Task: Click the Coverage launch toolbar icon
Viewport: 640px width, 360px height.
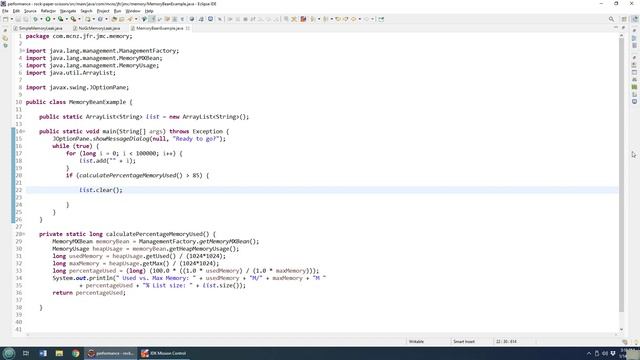Action: click(60, 19)
